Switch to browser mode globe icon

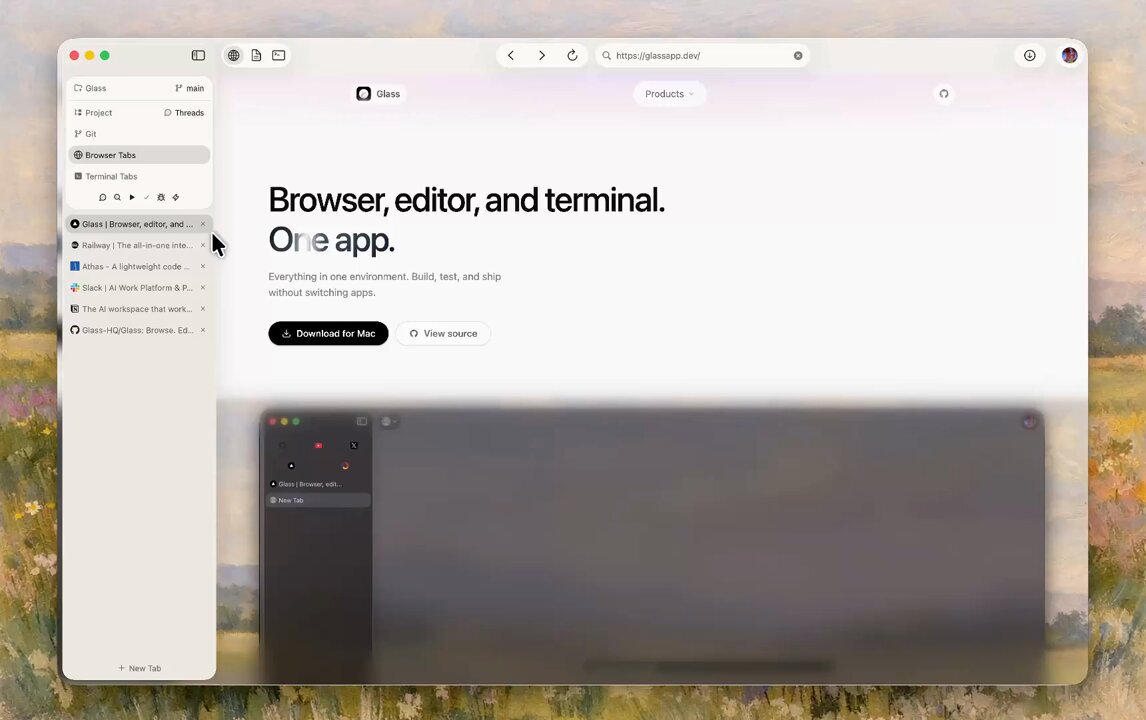tap(233, 56)
